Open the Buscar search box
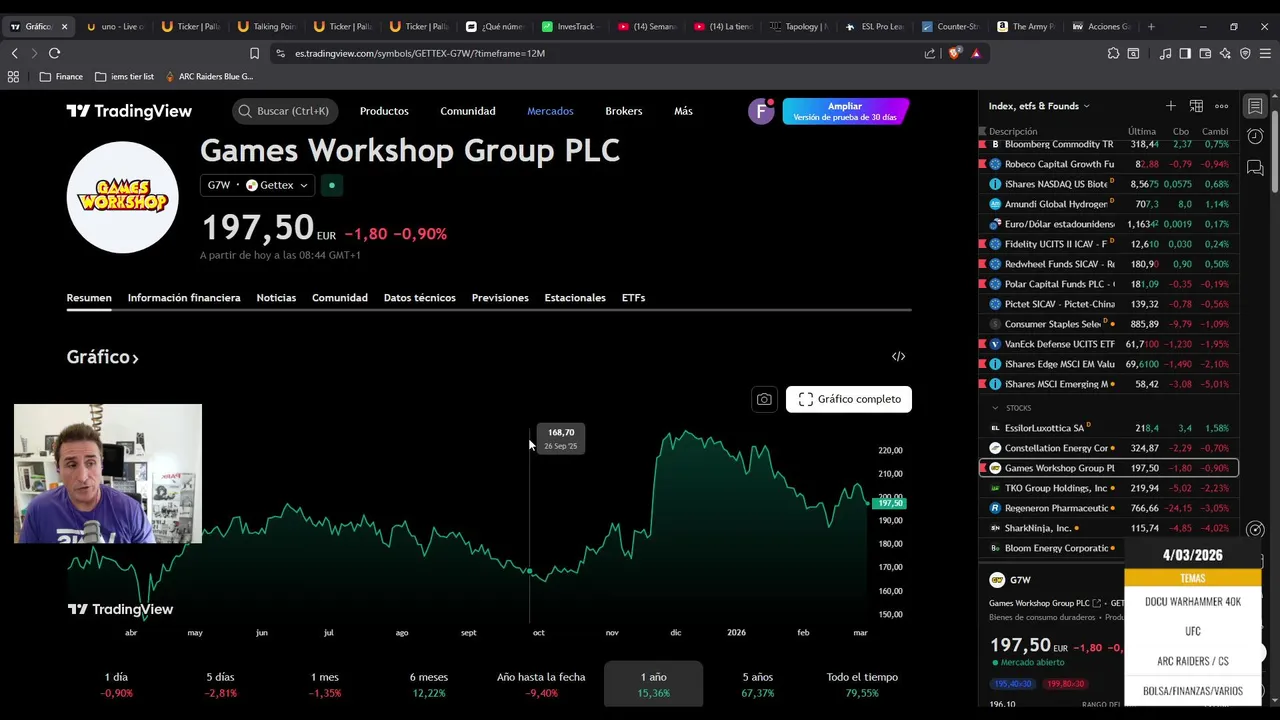Viewport: 1280px width, 720px height. [x=285, y=111]
